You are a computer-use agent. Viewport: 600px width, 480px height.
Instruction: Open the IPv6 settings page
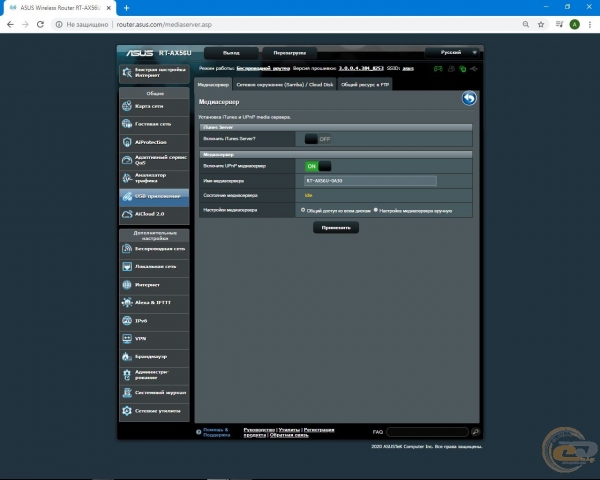tap(154, 321)
